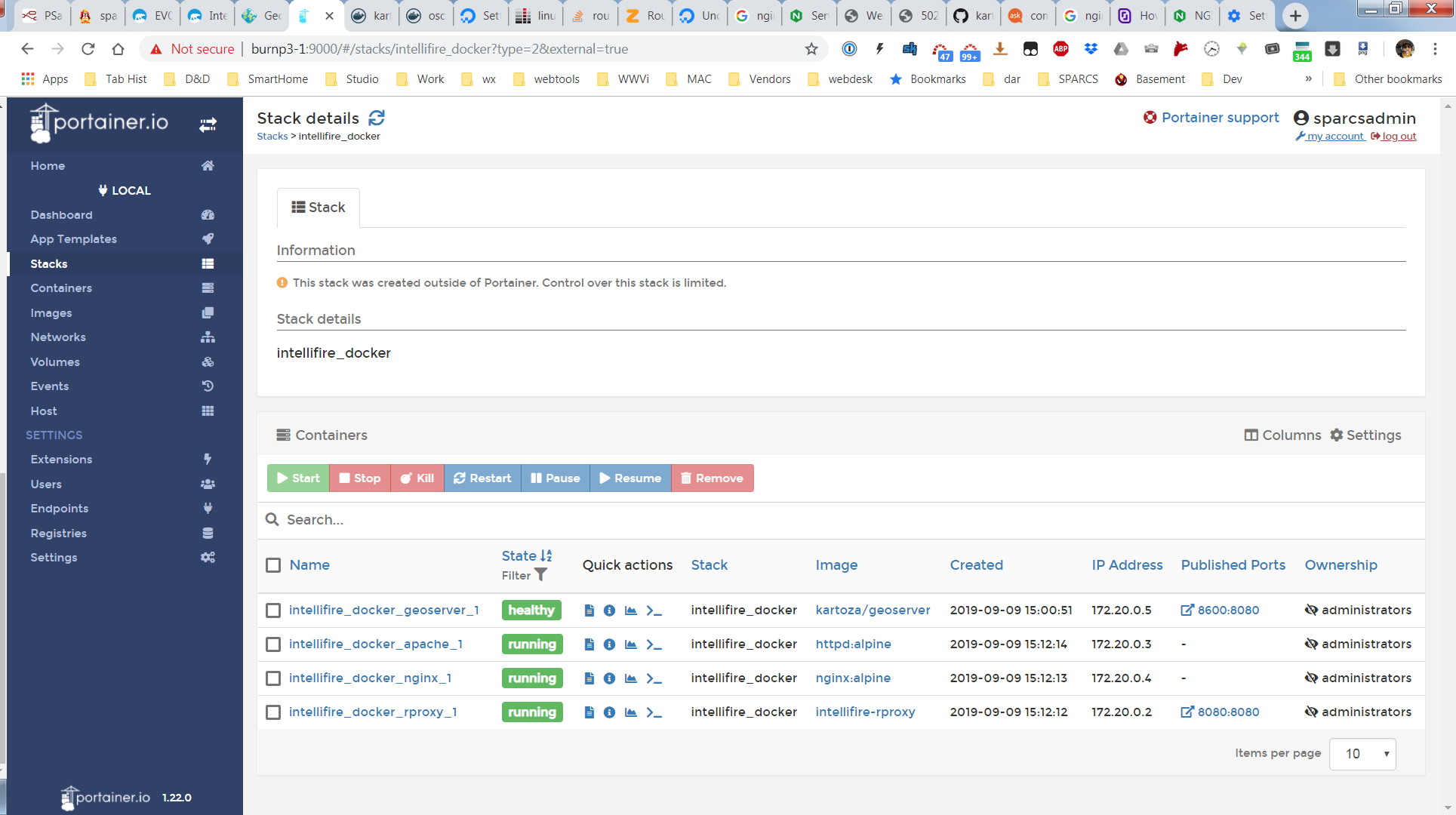Image resolution: width=1456 pixels, height=815 pixels.
Task: Open console for intellifire_docker_rproxy_1
Action: [x=654, y=712]
